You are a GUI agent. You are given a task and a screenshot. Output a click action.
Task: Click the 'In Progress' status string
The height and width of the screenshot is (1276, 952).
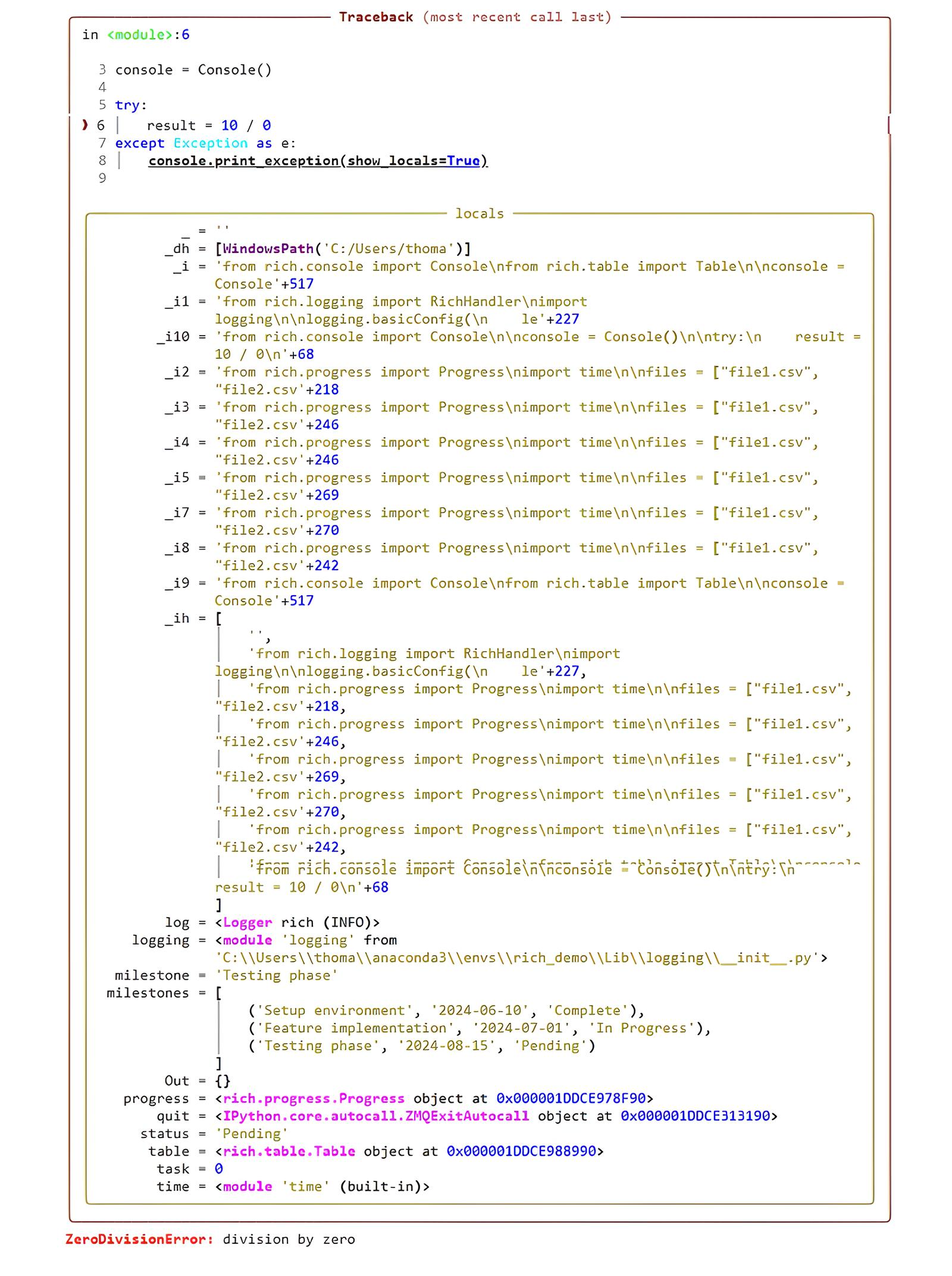point(641,1028)
